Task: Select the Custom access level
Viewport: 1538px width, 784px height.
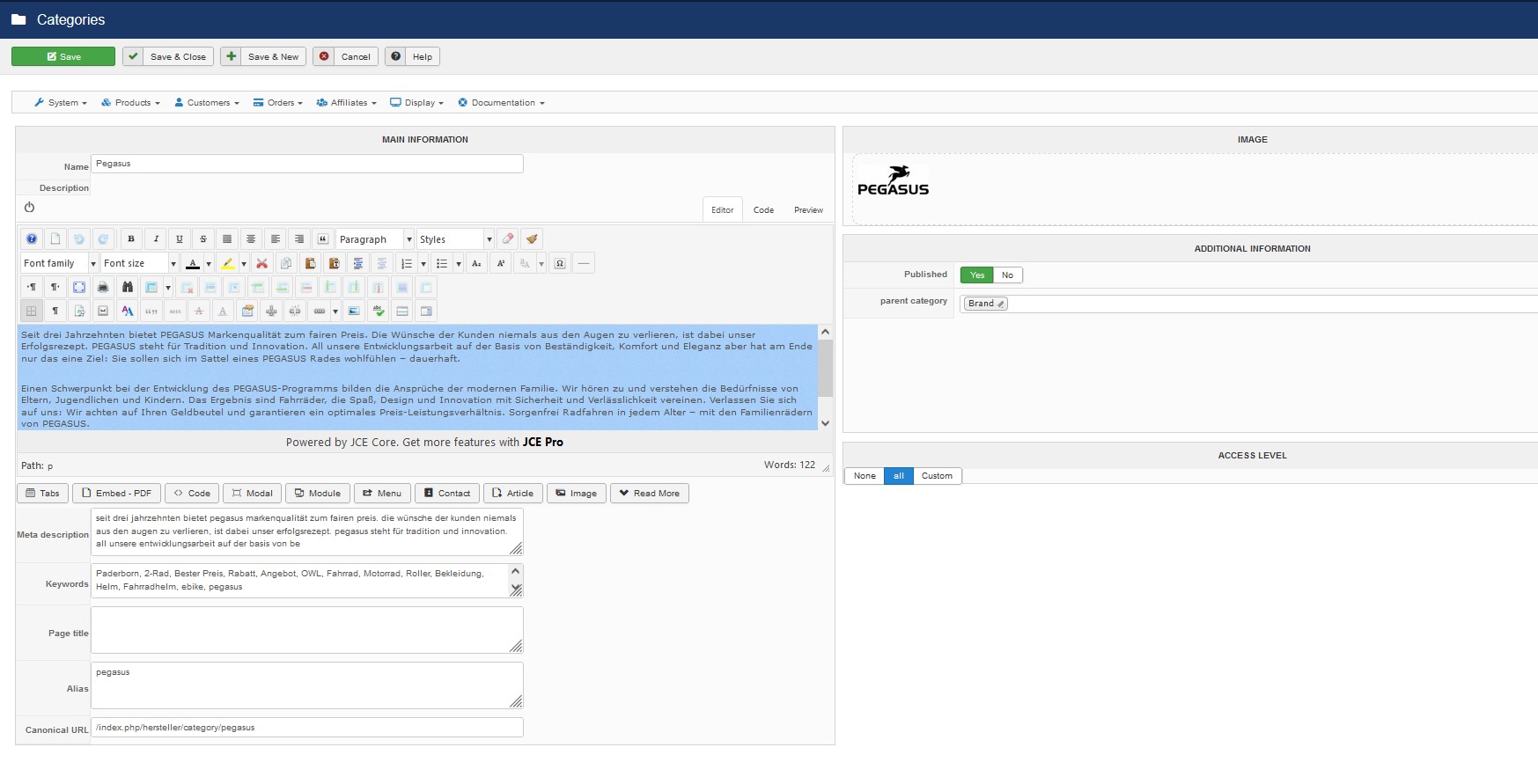Action: [x=937, y=476]
